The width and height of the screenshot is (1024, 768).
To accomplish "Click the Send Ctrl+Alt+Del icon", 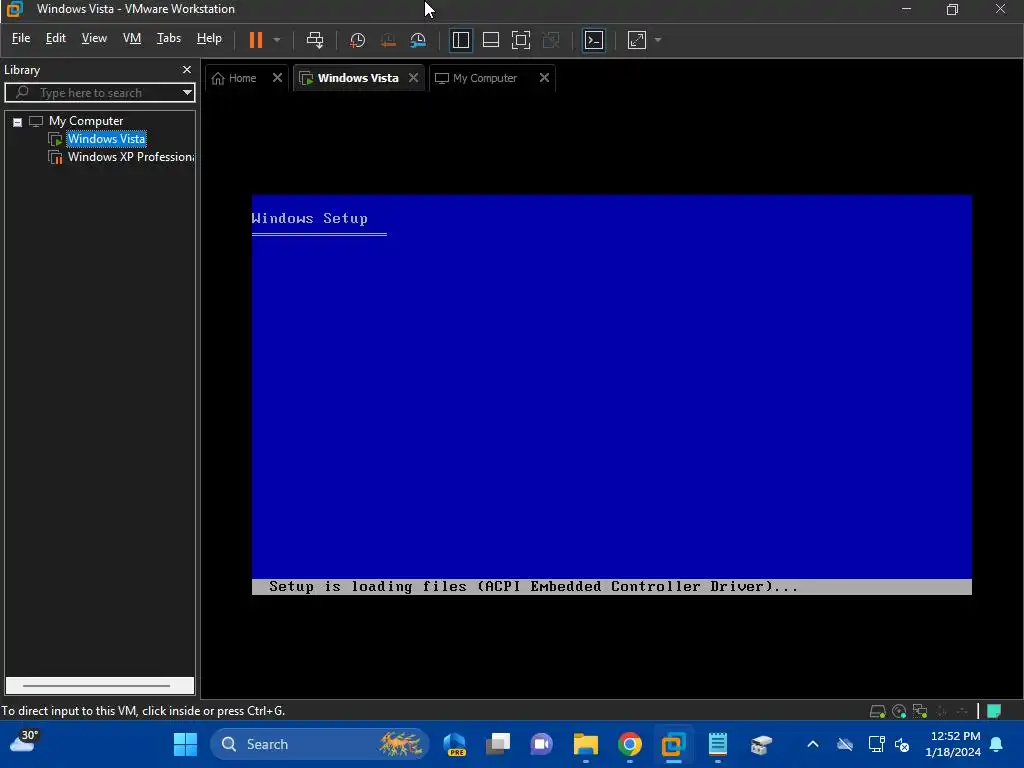I will tap(315, 40).
